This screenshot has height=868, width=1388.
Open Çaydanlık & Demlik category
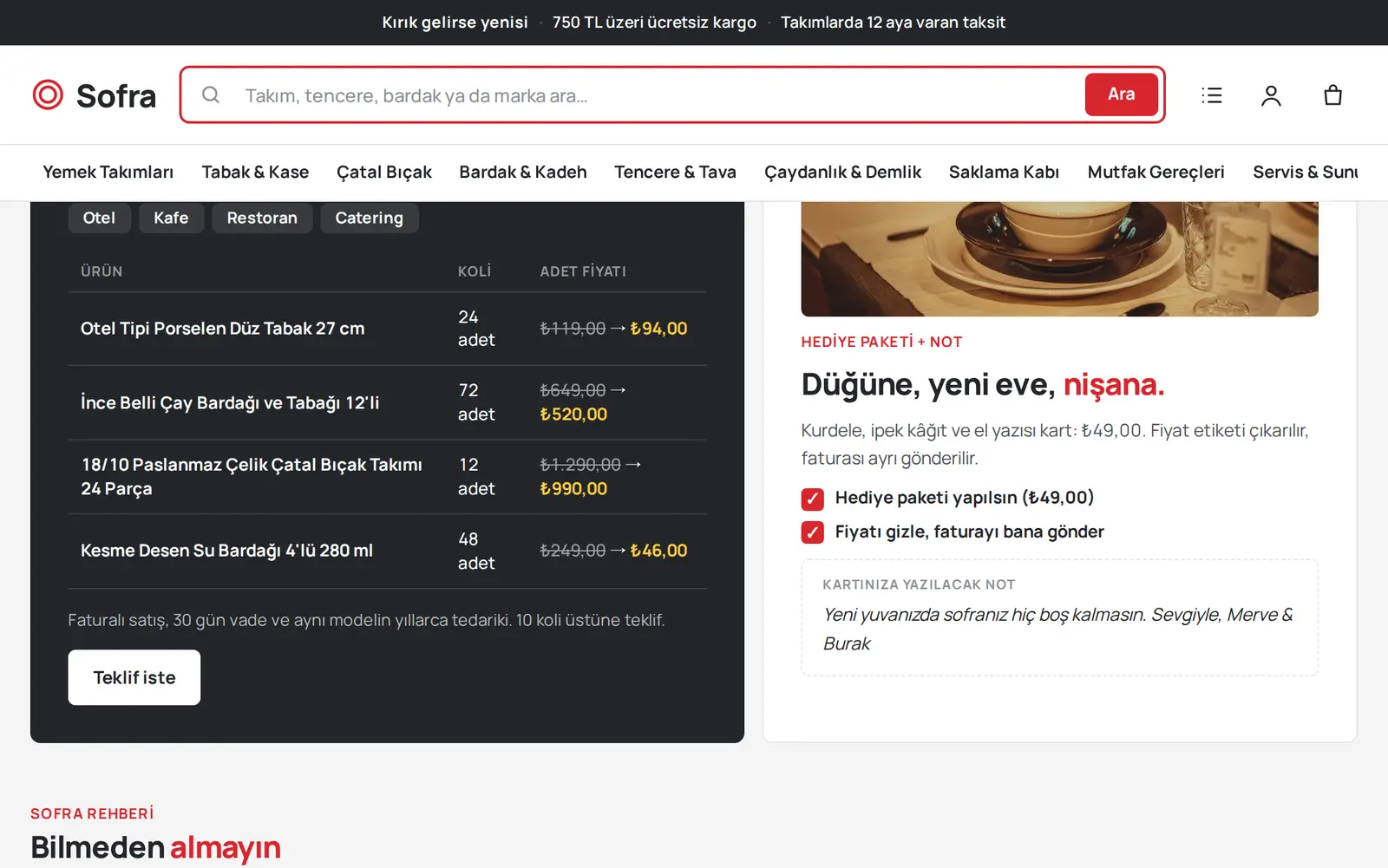pos(842,173)
